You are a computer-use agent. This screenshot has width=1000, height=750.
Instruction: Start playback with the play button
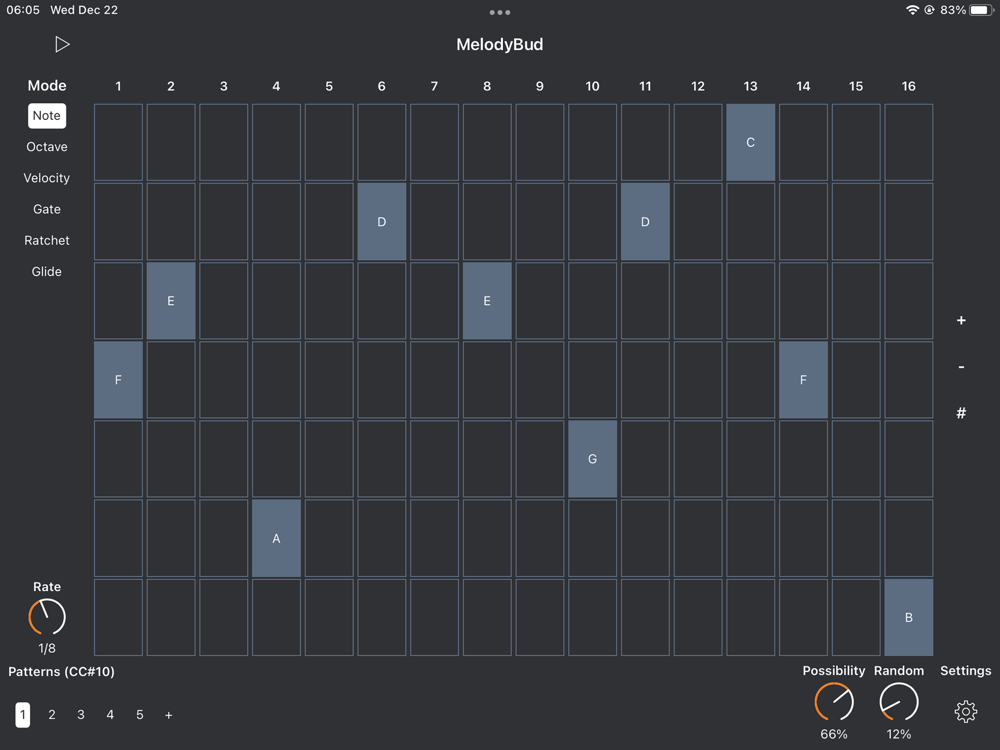coord(62,45)
